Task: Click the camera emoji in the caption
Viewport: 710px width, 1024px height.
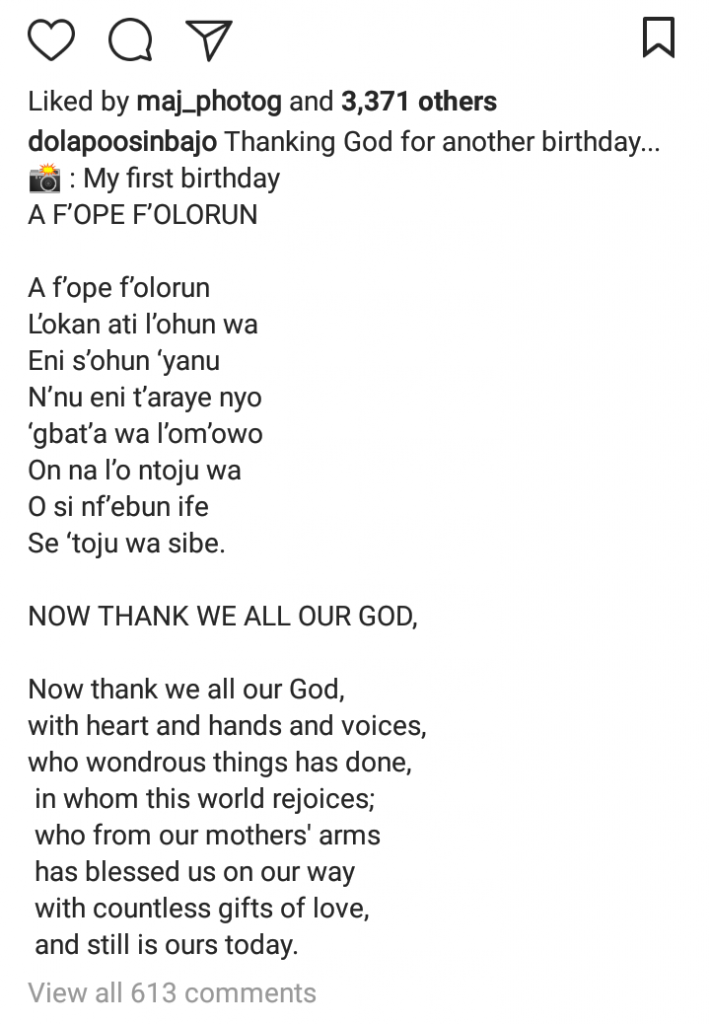Action: click(x=45, y=180)
